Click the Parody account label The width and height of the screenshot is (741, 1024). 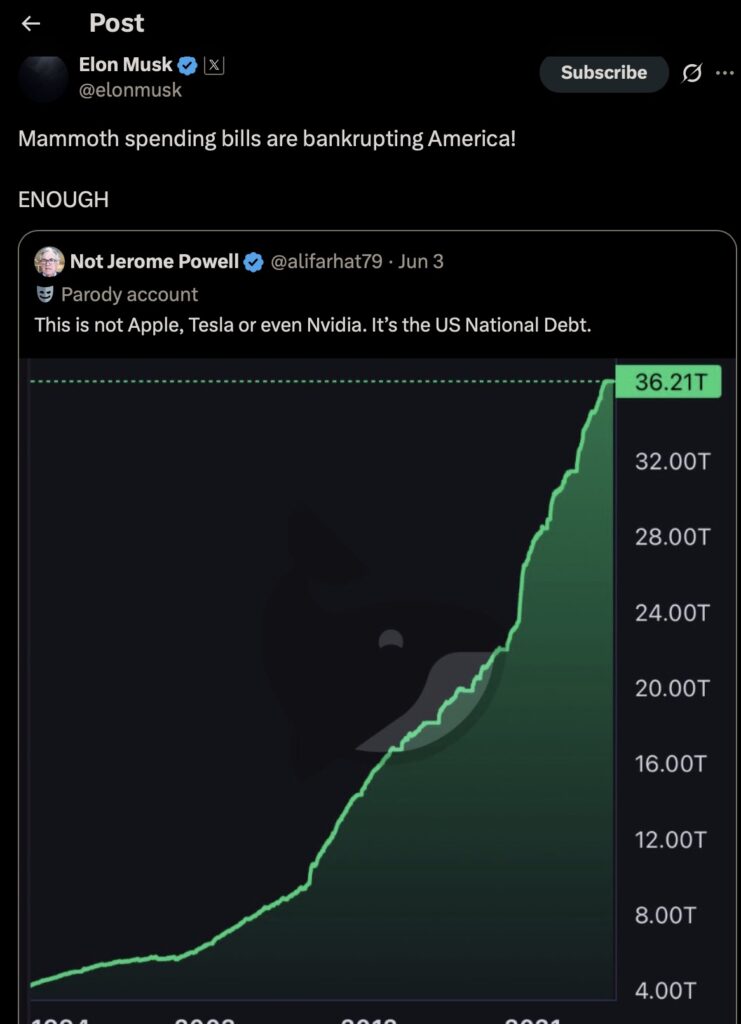pyautogui.click(x=129, y=294)
